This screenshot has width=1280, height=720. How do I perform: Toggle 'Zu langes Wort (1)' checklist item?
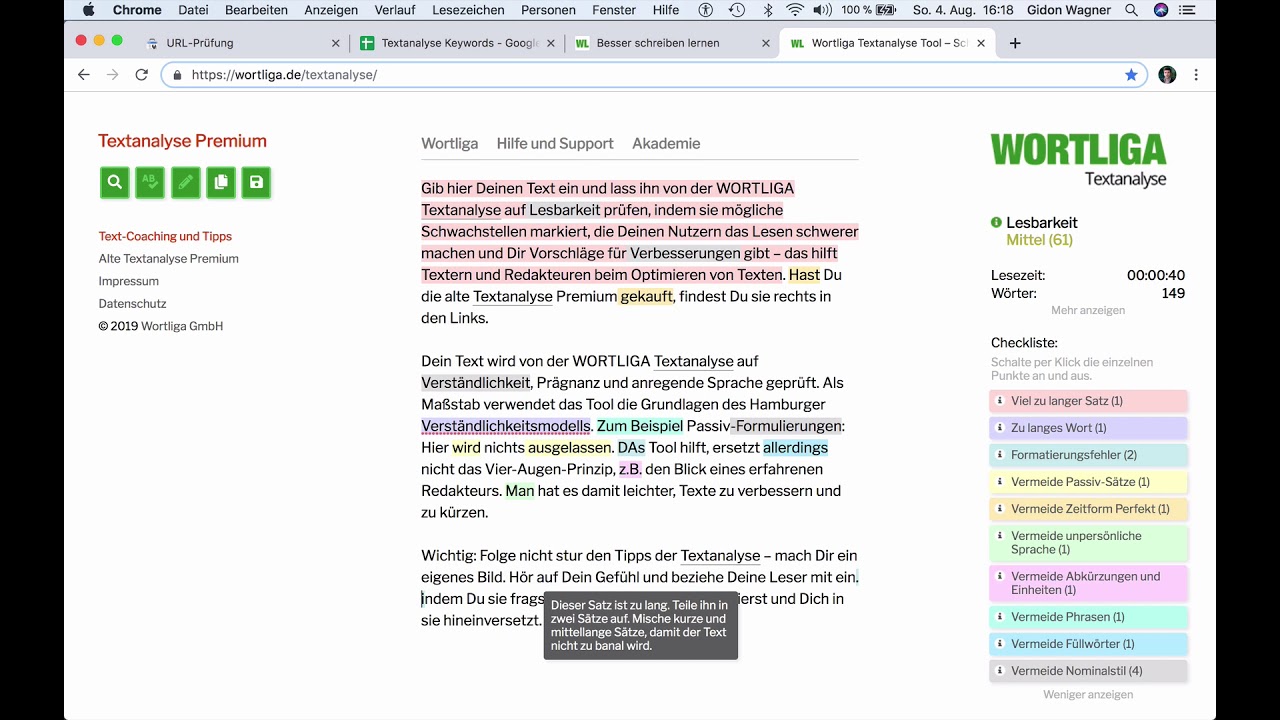click(1088, 428)
